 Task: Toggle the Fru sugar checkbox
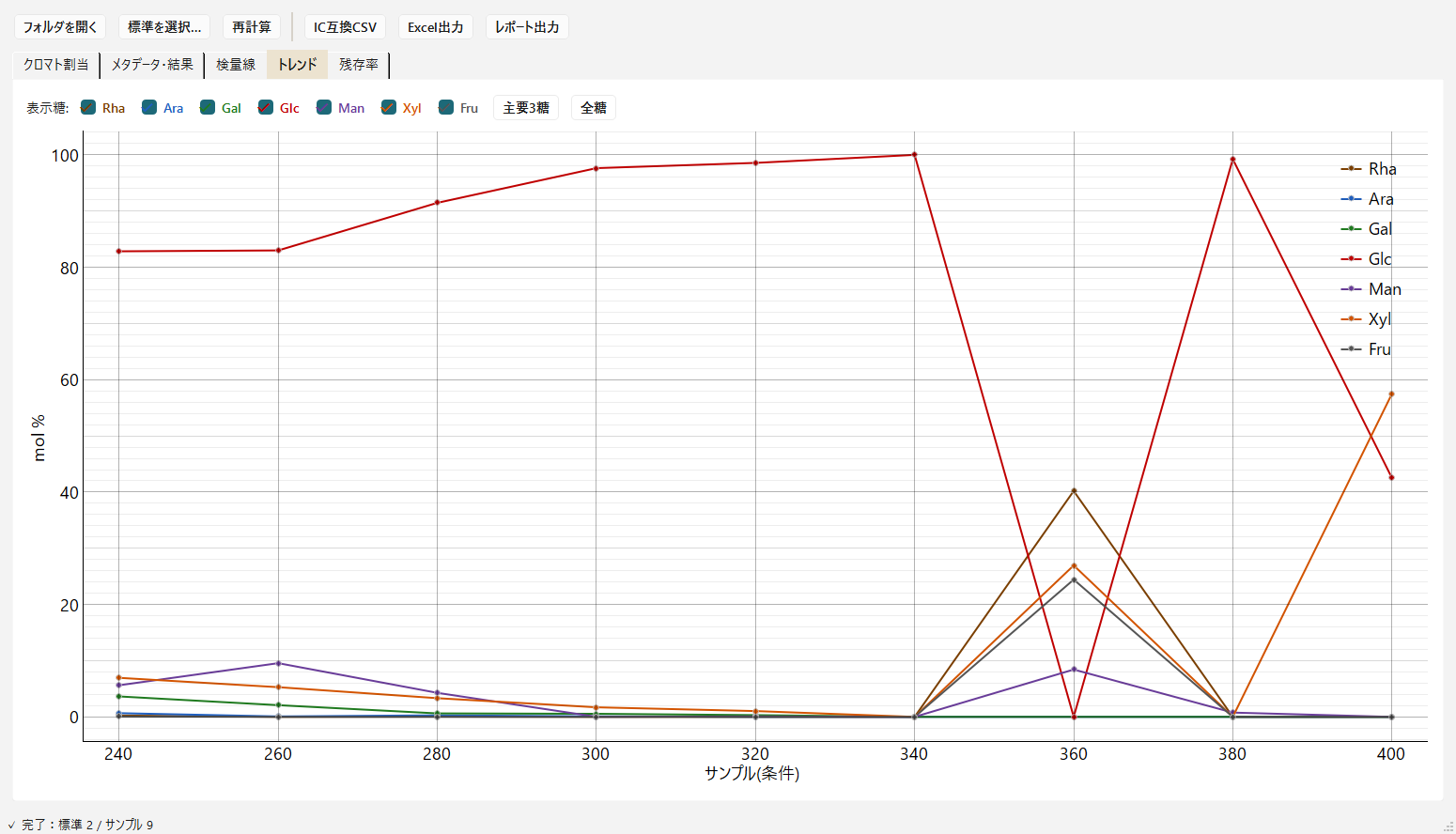click(446, 108)
